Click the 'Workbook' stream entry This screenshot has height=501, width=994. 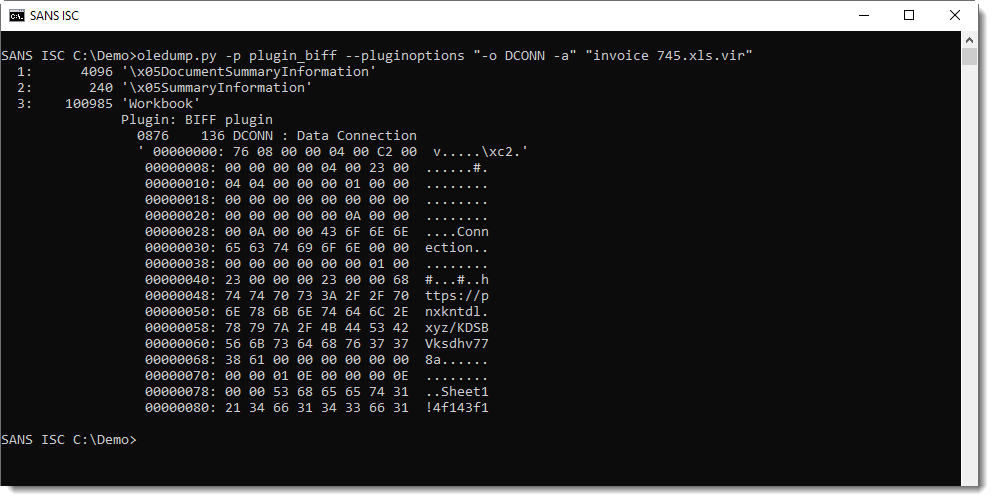tap(163, 103)
